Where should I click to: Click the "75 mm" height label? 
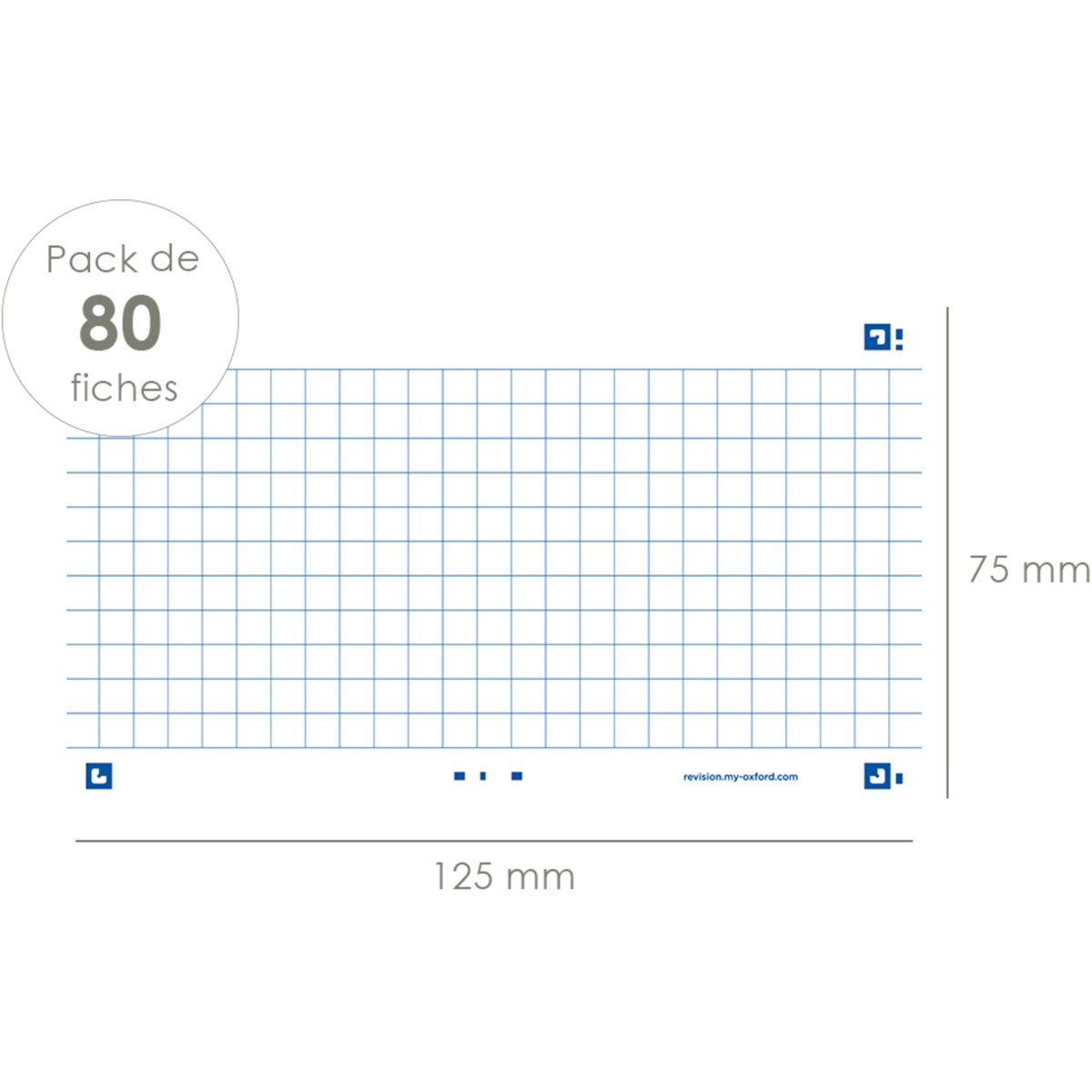pos(1028,570)
